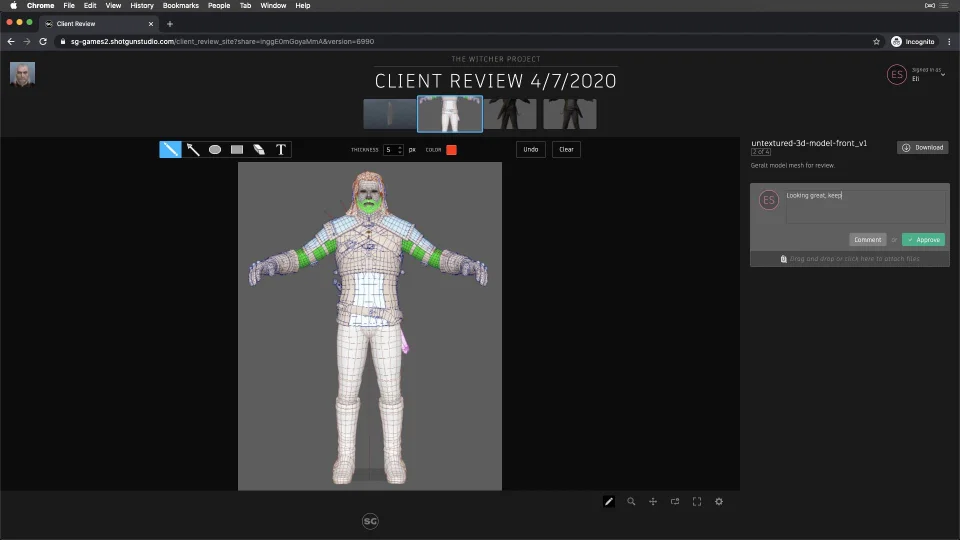Viewport: 960px width, 540px height.
Task: Open the Apple menu
Action: (x=13, y=6)
